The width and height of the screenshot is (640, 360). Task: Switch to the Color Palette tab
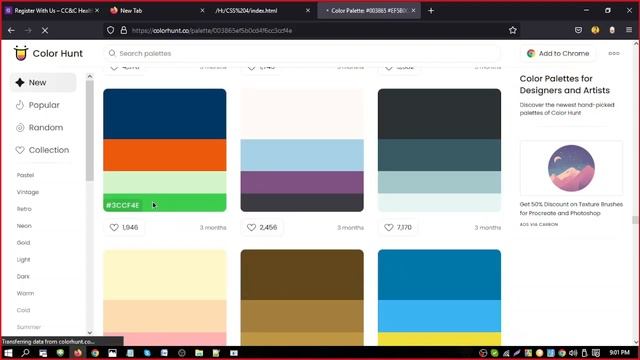(x=369, y=11)
